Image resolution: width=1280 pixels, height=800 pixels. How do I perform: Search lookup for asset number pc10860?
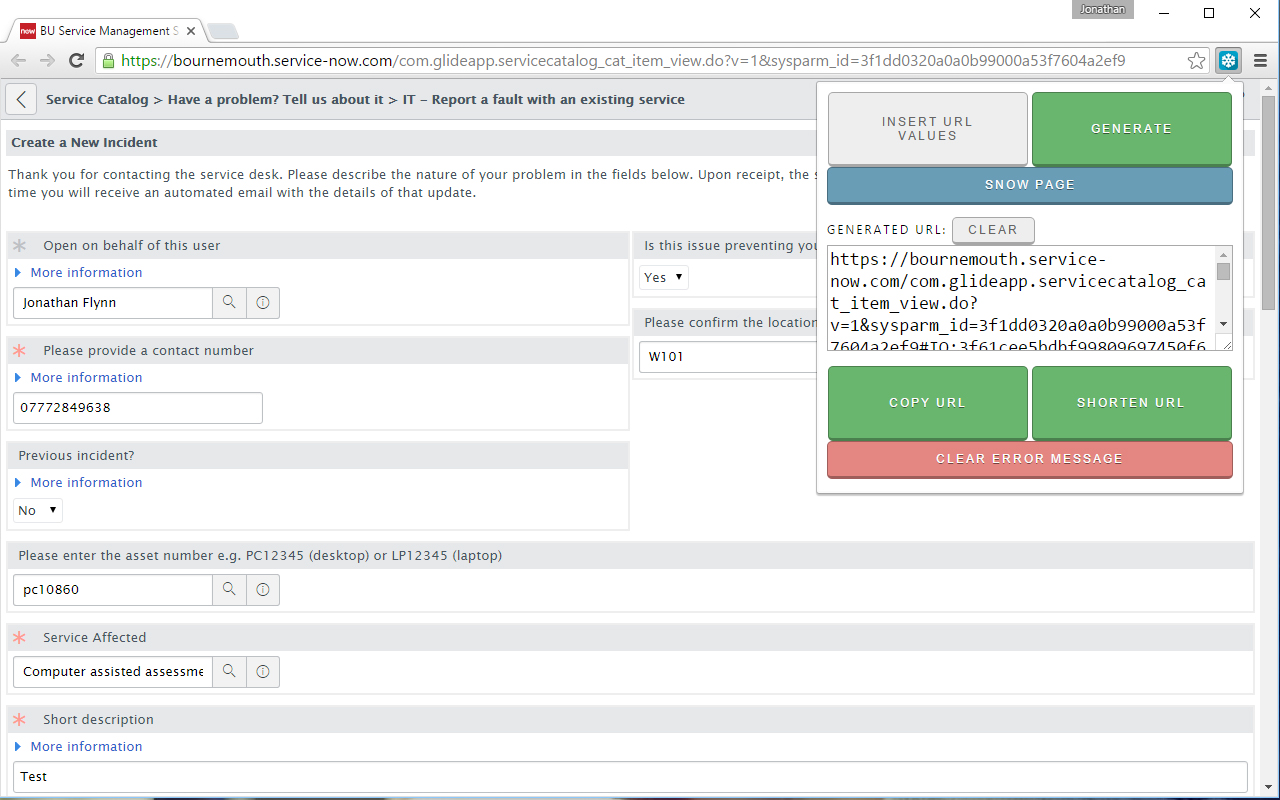[x=229, y=590]
